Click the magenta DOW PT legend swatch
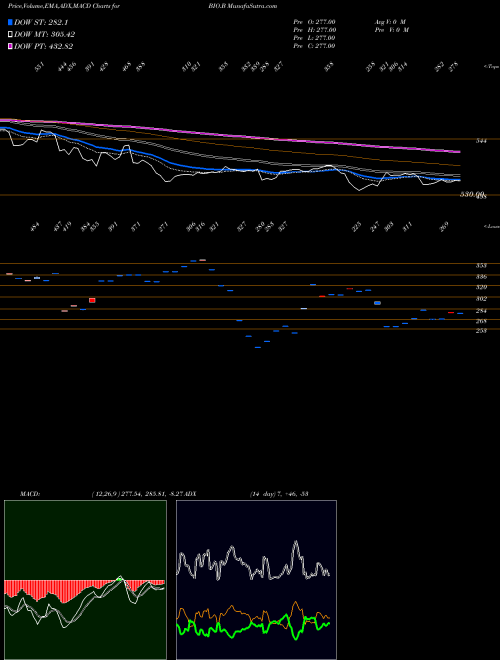 tap(10, 46)
